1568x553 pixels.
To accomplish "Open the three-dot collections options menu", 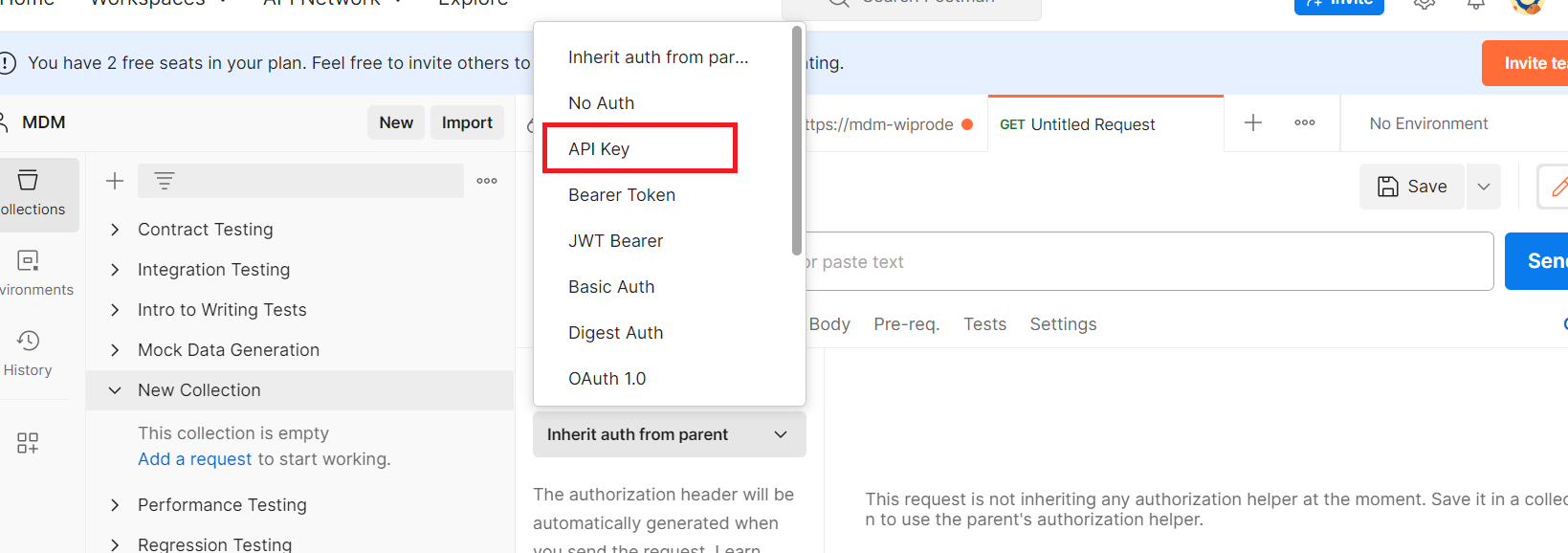I will pos(487,181).
